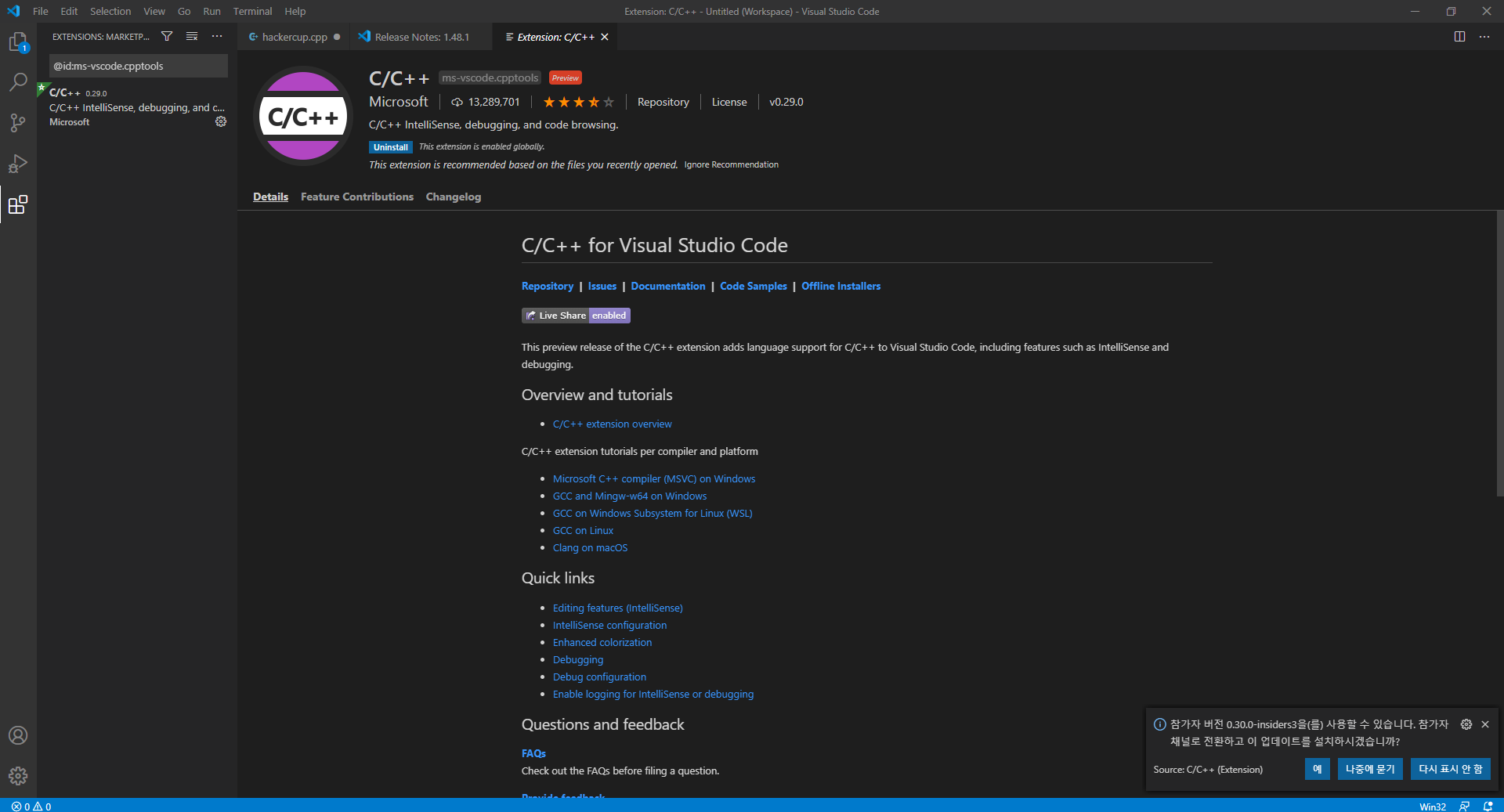The width and height of the screenshot is (1504, 812).
Task: Select the Feature Contributions tab
Action: [x=357, y=197]
